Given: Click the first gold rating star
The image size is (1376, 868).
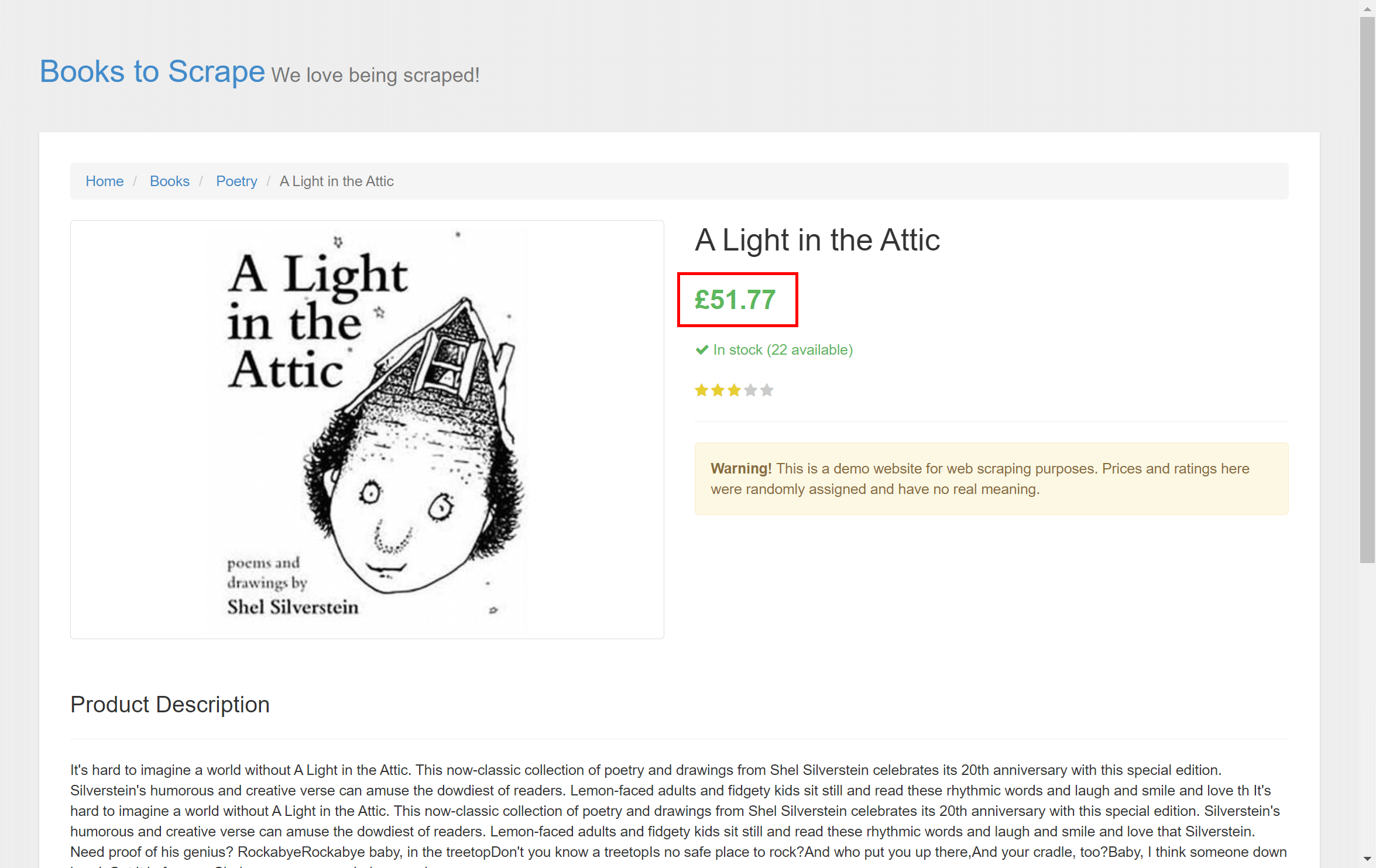Looking at the screenshot, I should point(702,390).
